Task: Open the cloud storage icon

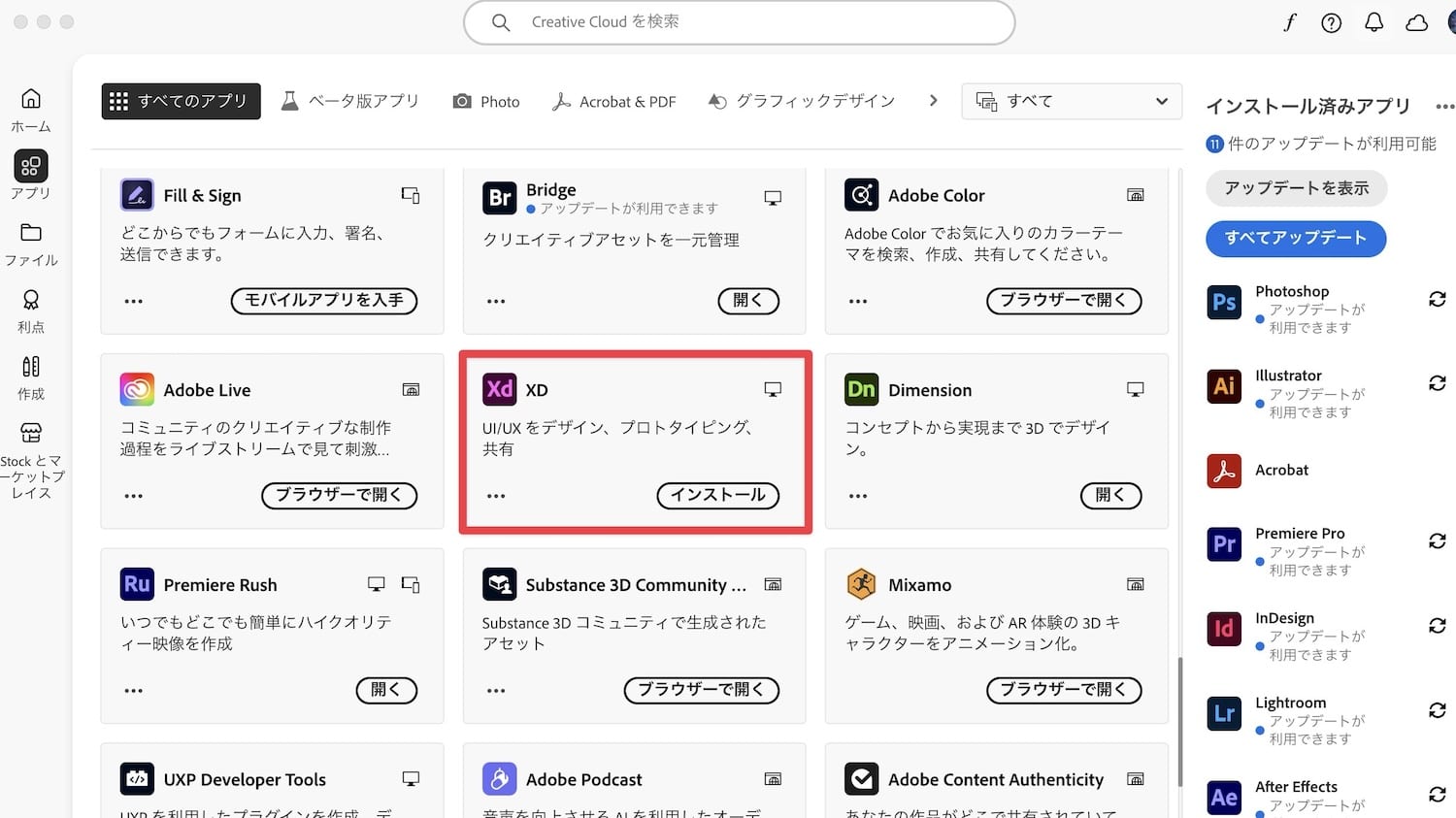Action: click(x=1416, y=22)
